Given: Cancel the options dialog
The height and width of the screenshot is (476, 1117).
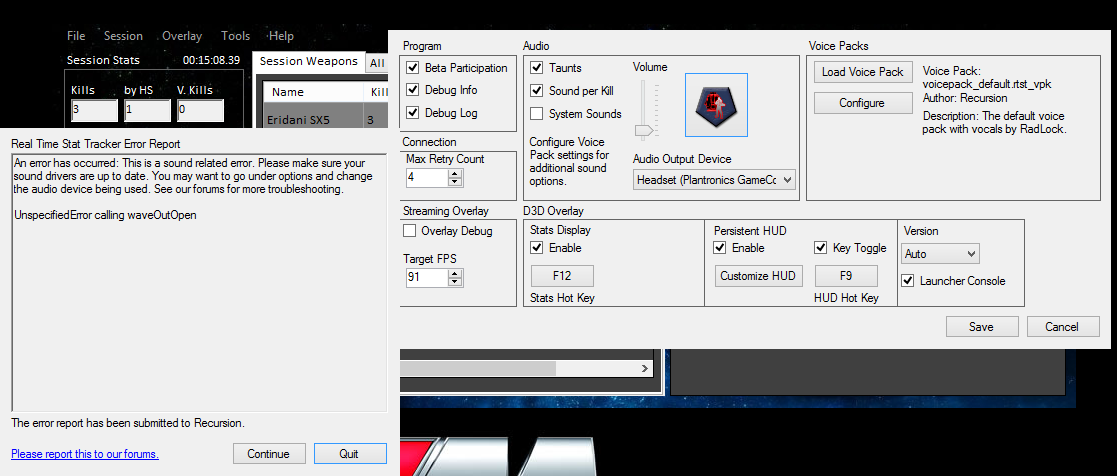Looking at the screenshot, I should tap(1062, 327).
